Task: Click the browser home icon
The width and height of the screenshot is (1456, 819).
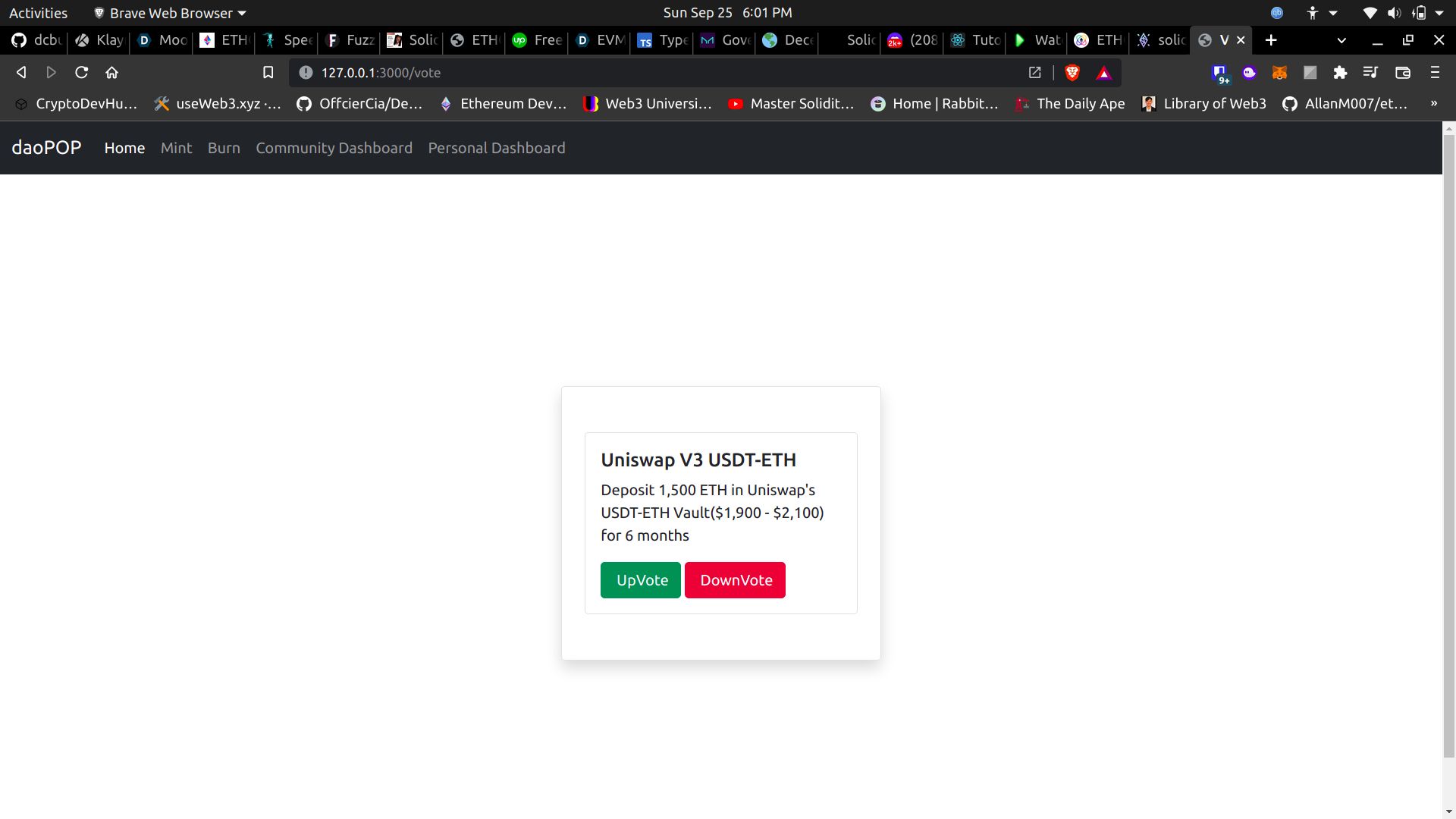Action: (x=112, y=72)
